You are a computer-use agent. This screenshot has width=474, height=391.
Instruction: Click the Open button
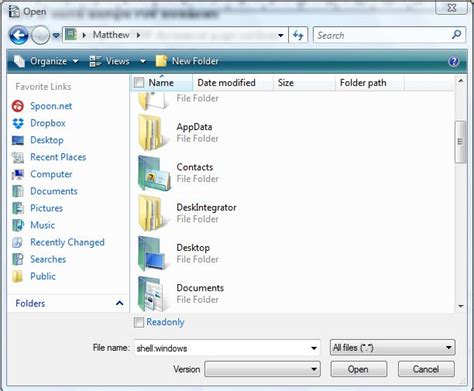(x=359, y=369)
